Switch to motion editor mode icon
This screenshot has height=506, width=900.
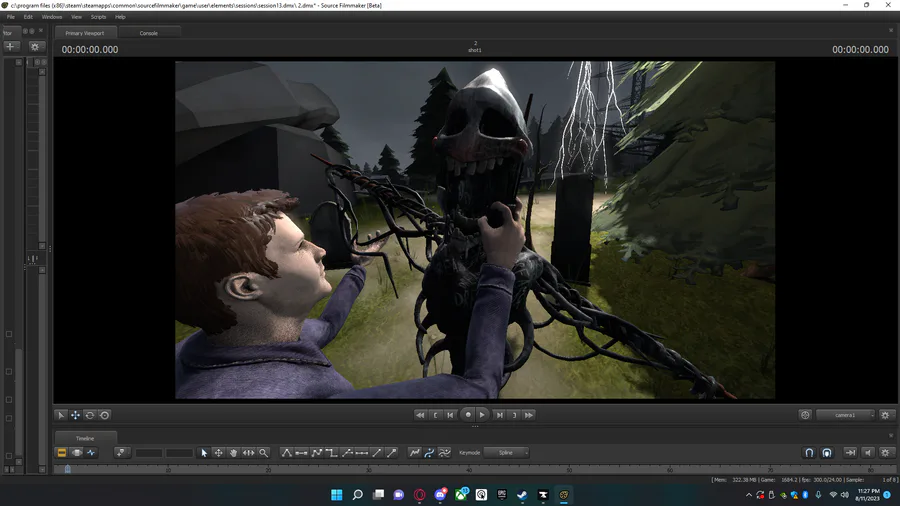76,453
